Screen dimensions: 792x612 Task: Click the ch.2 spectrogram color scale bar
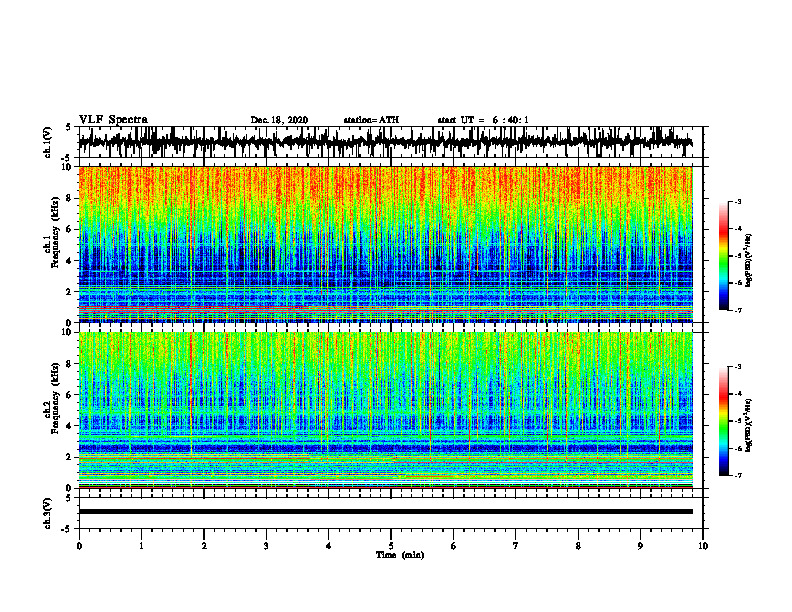point(723,421)
